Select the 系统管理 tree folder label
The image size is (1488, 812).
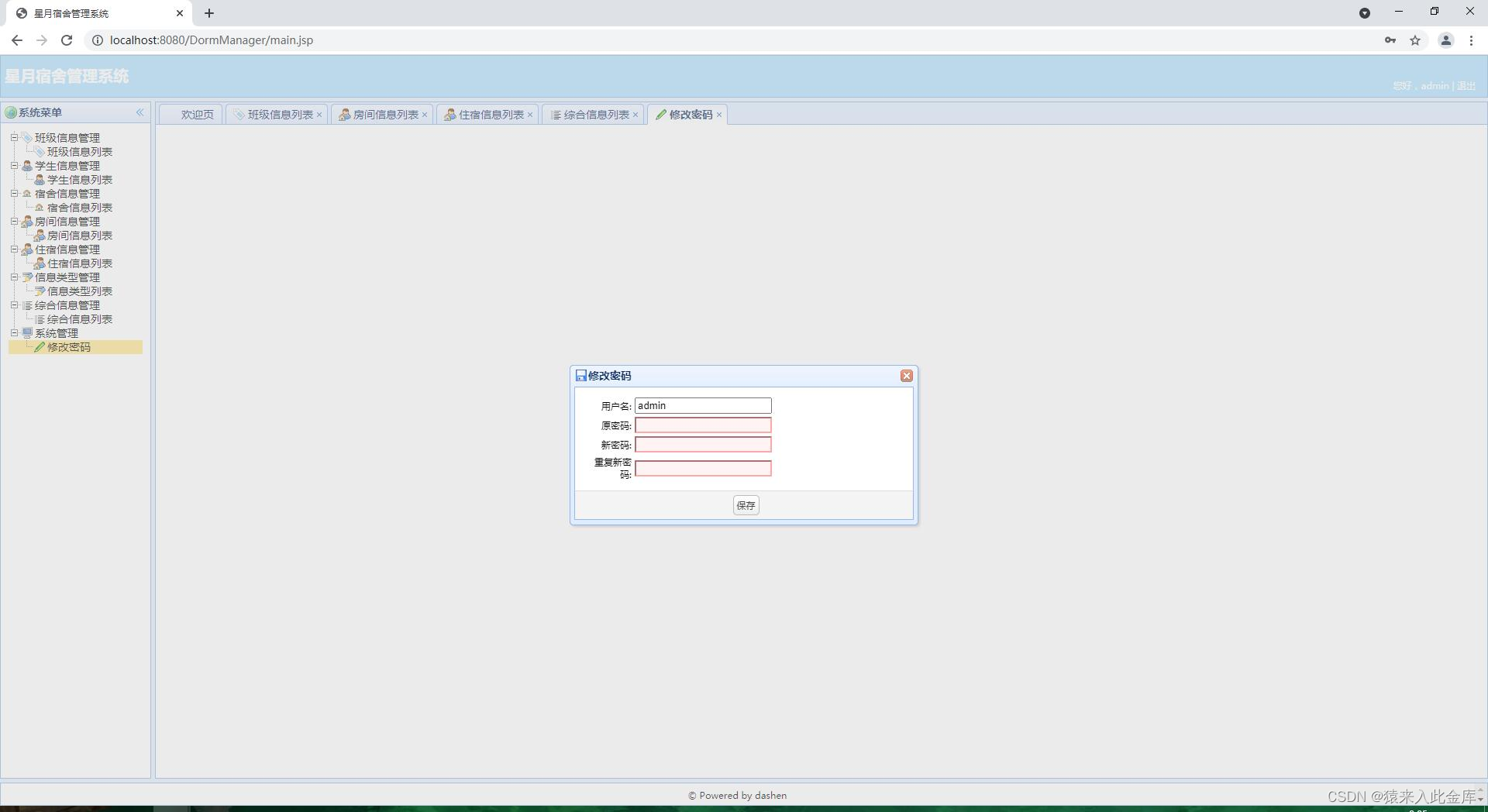[57, 333]
